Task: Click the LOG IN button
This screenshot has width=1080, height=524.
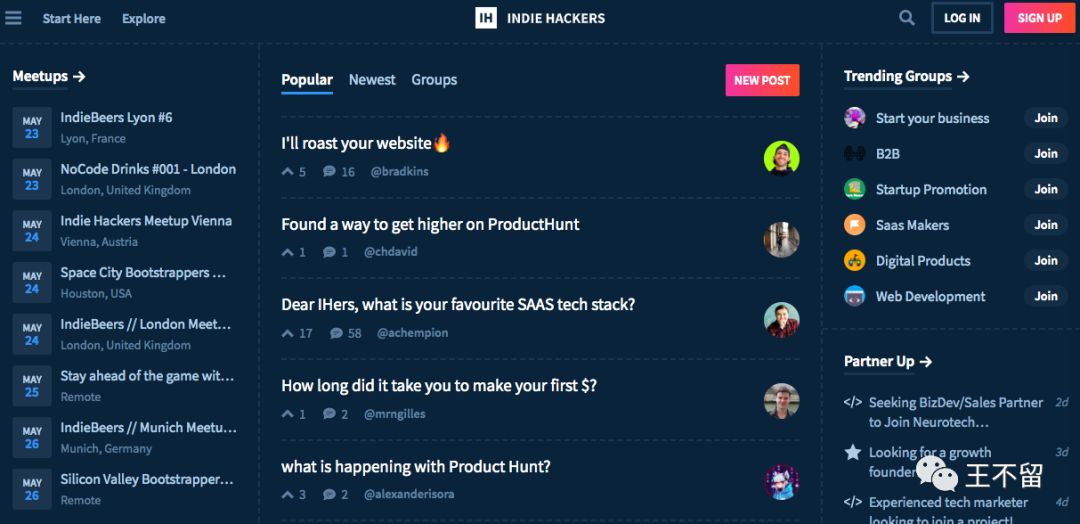Action: 962,18
